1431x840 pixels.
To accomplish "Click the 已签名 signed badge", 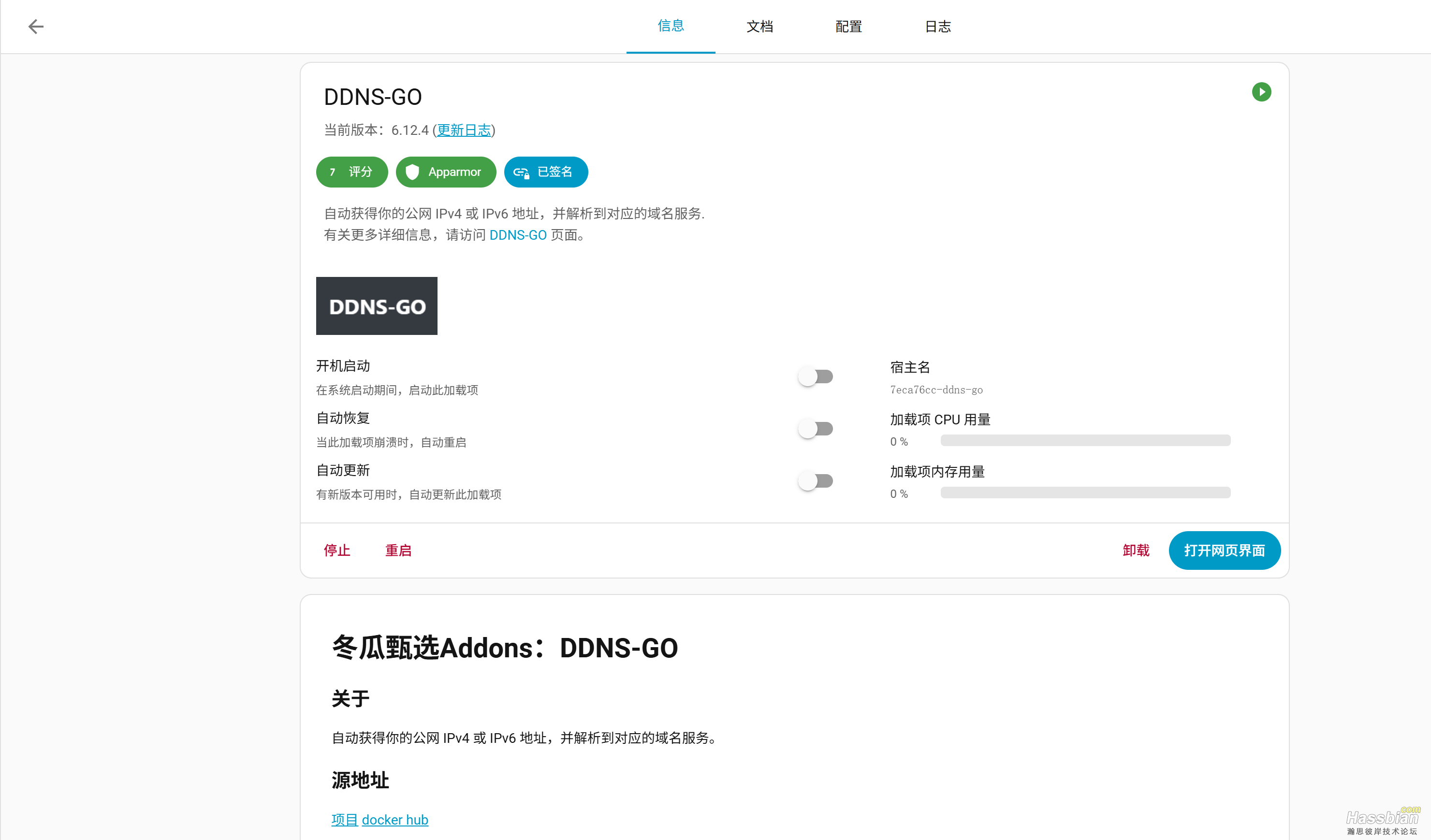I will pyautogui.click(x=546, y=172).
